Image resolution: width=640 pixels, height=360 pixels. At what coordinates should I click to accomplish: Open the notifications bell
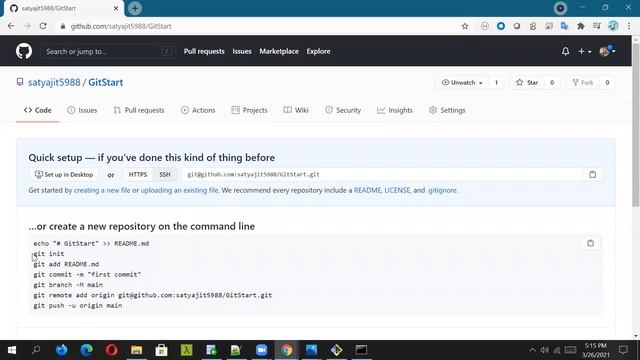[x=565, y=51]
